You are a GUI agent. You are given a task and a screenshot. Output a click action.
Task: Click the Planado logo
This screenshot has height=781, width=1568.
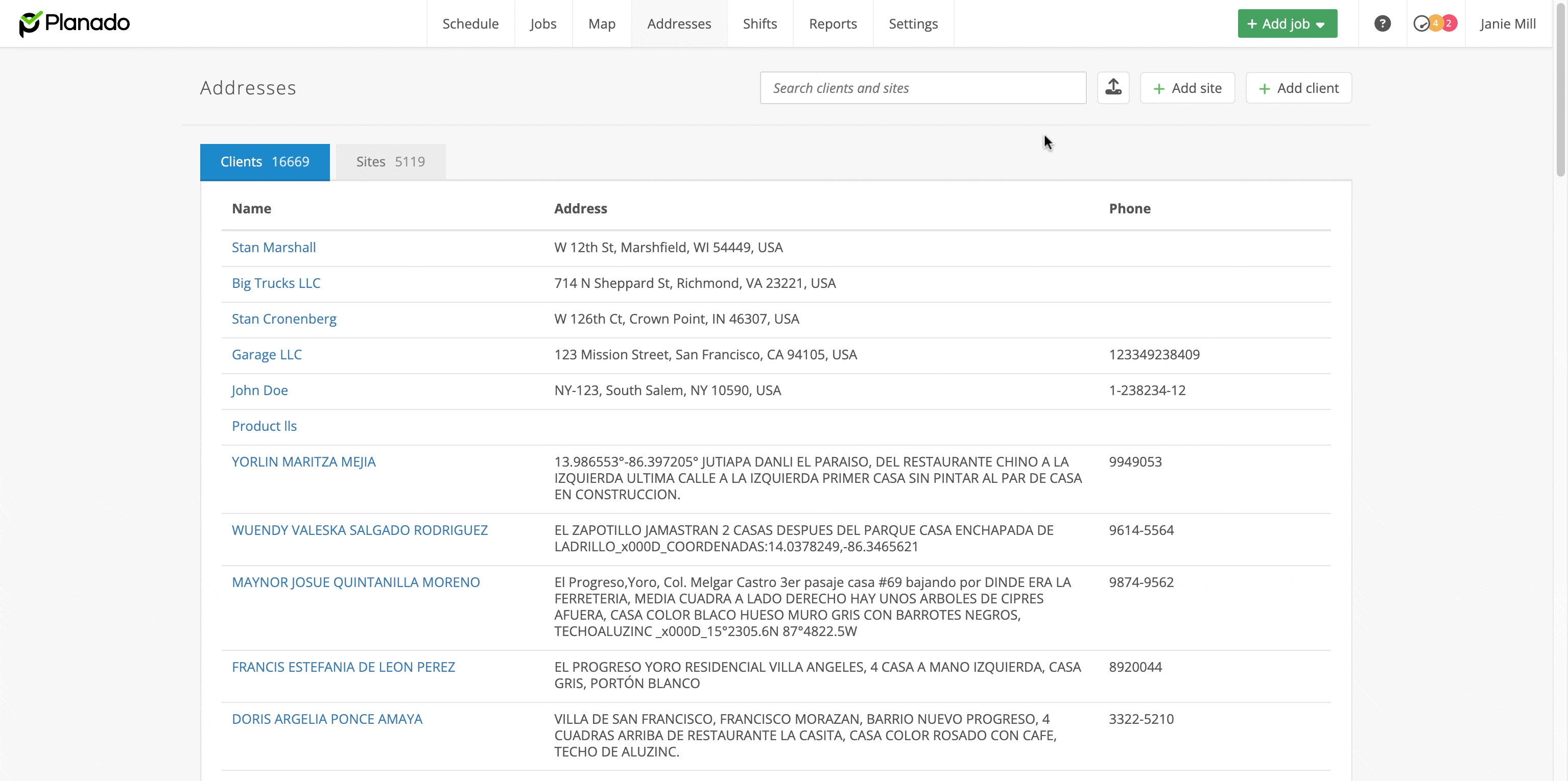(x=74, y=23)
